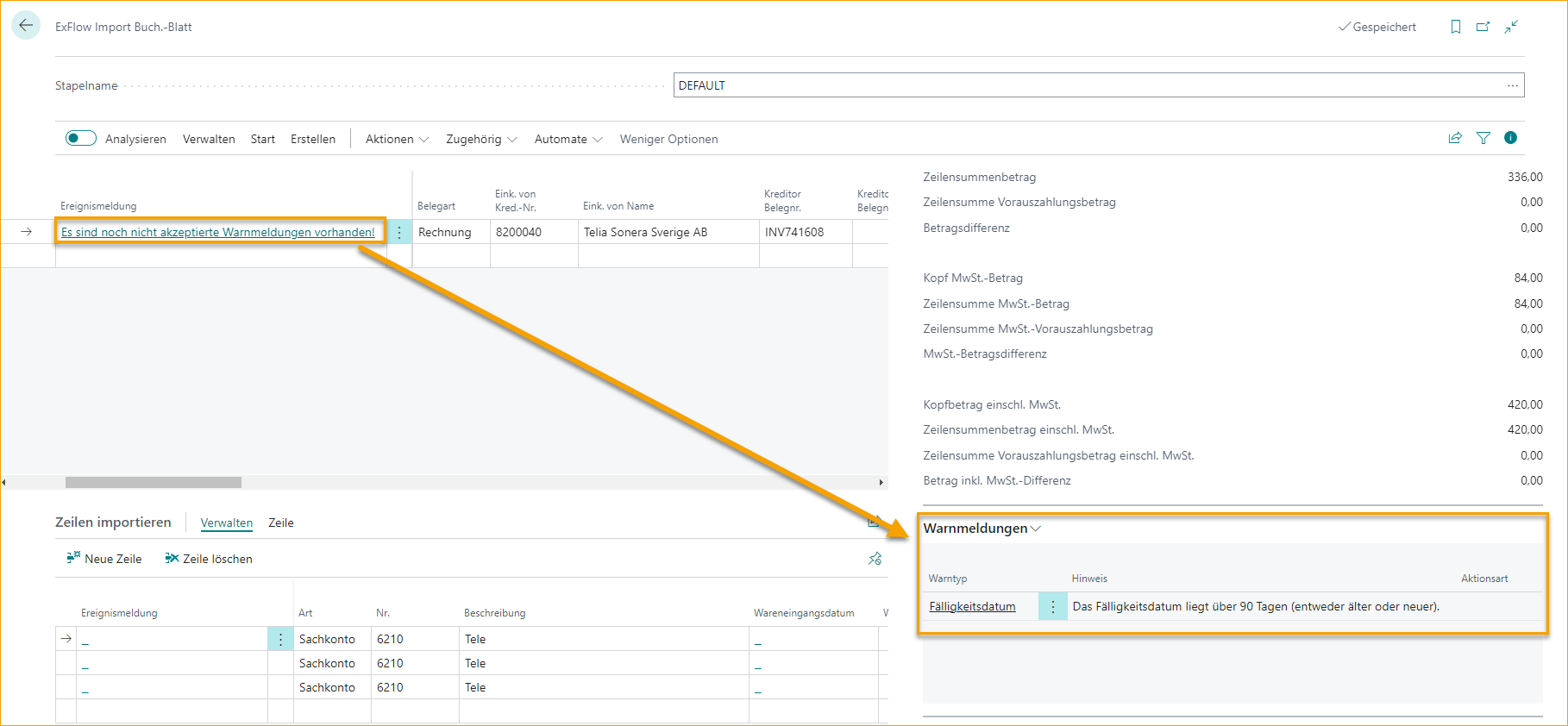
Task: Open page in new window icon
Action: (1483, 27)
